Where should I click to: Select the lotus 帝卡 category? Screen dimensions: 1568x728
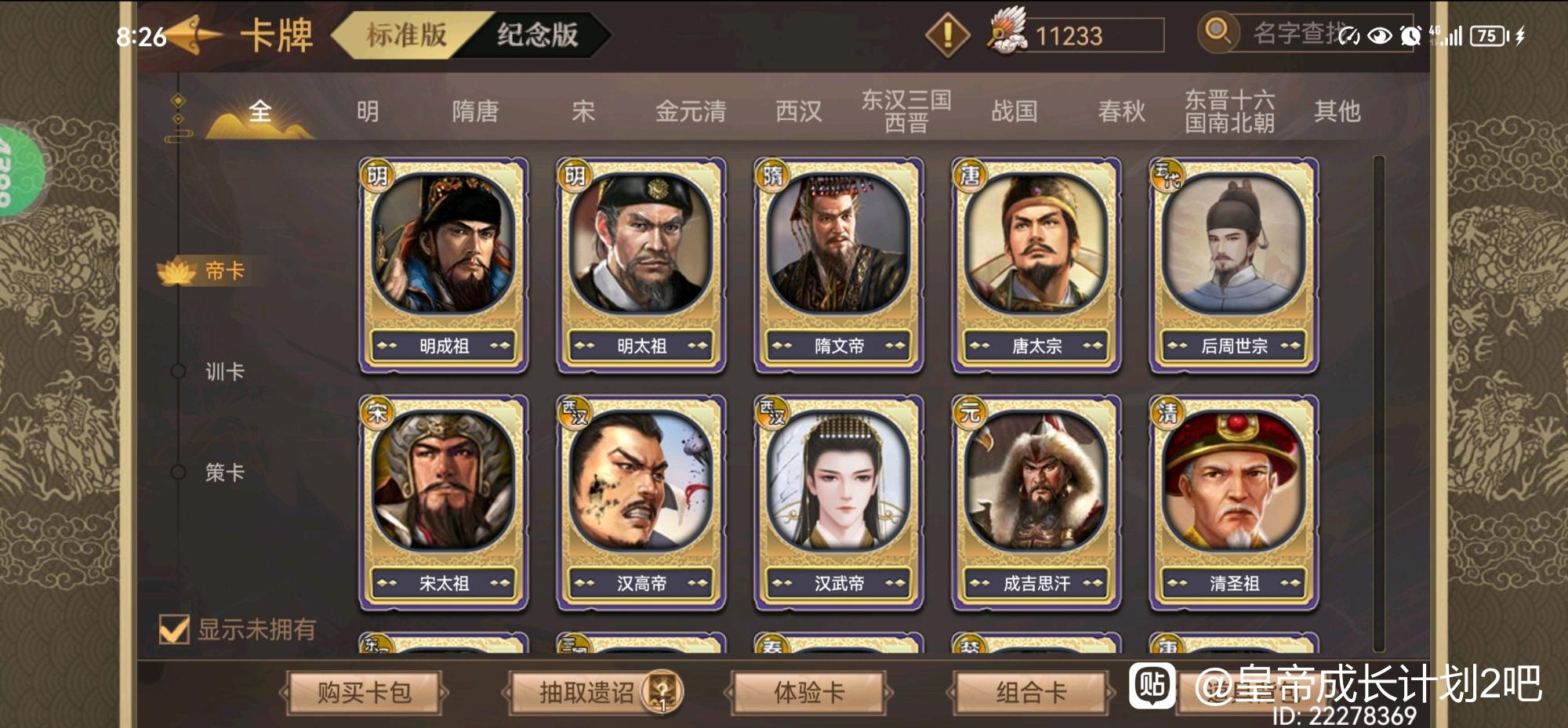click(205, 271)
